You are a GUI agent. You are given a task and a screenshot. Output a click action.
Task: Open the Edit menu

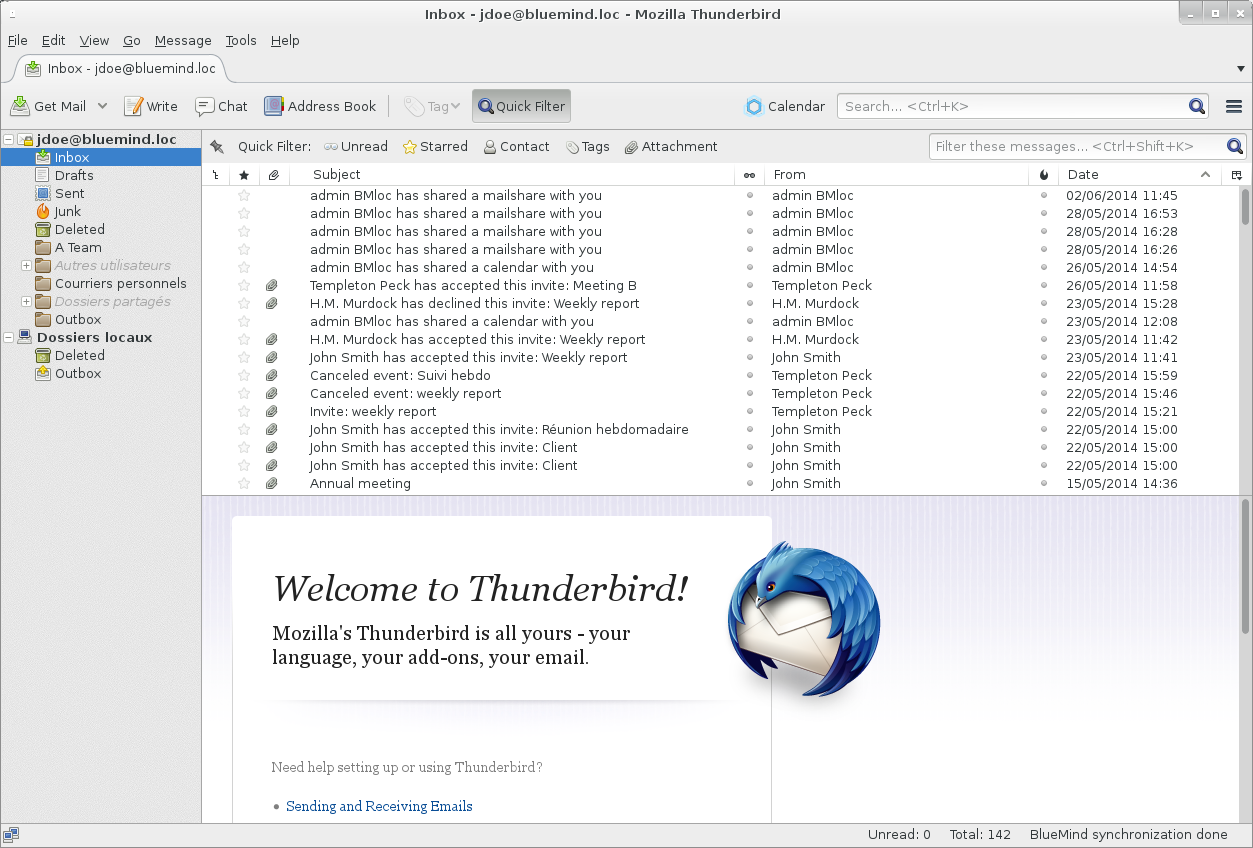click(54, 41)
